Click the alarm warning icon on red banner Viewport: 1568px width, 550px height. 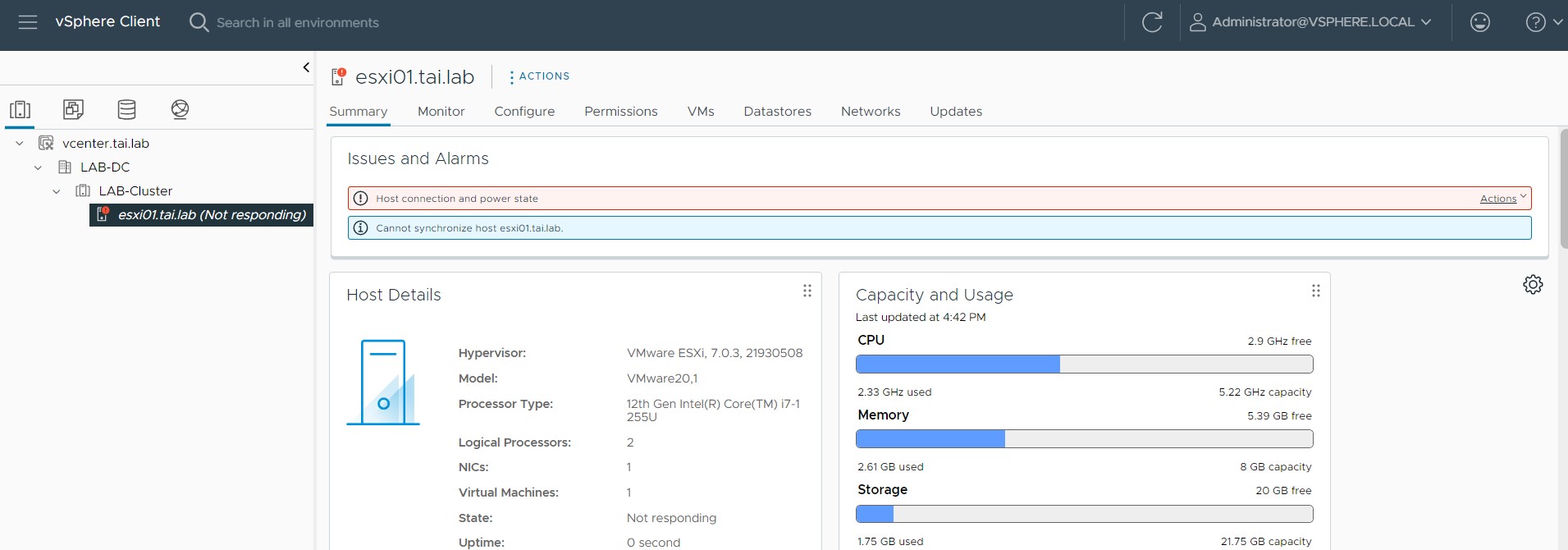[360, 198]
